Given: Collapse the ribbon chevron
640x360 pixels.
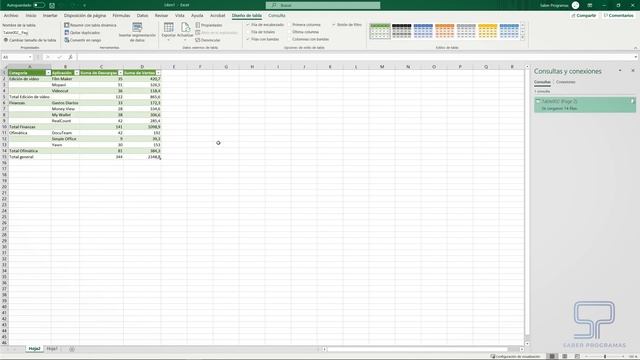Looking at the screenshot, I should pos(635,48).
